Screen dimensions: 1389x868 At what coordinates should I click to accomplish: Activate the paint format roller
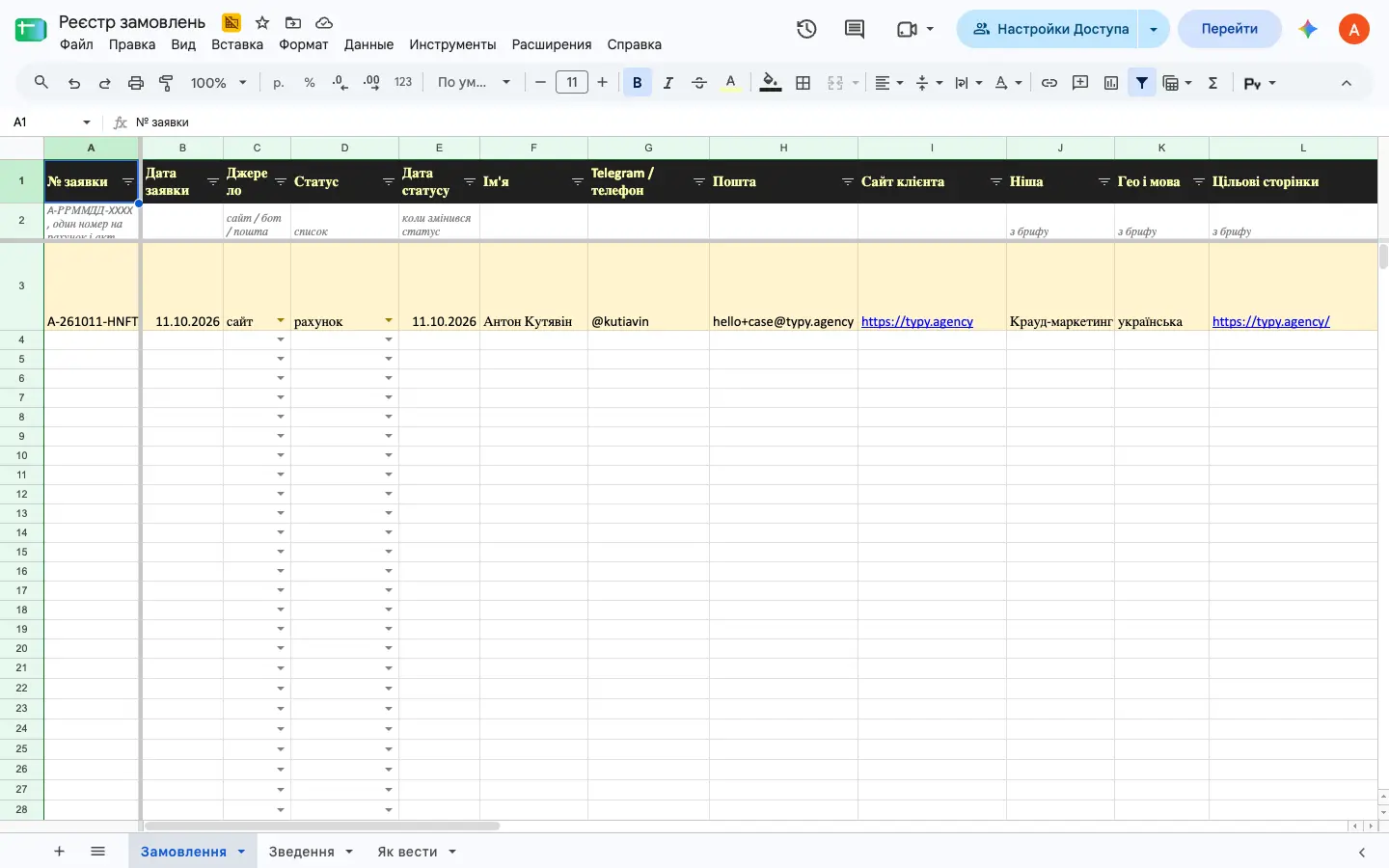pos(166,83)
